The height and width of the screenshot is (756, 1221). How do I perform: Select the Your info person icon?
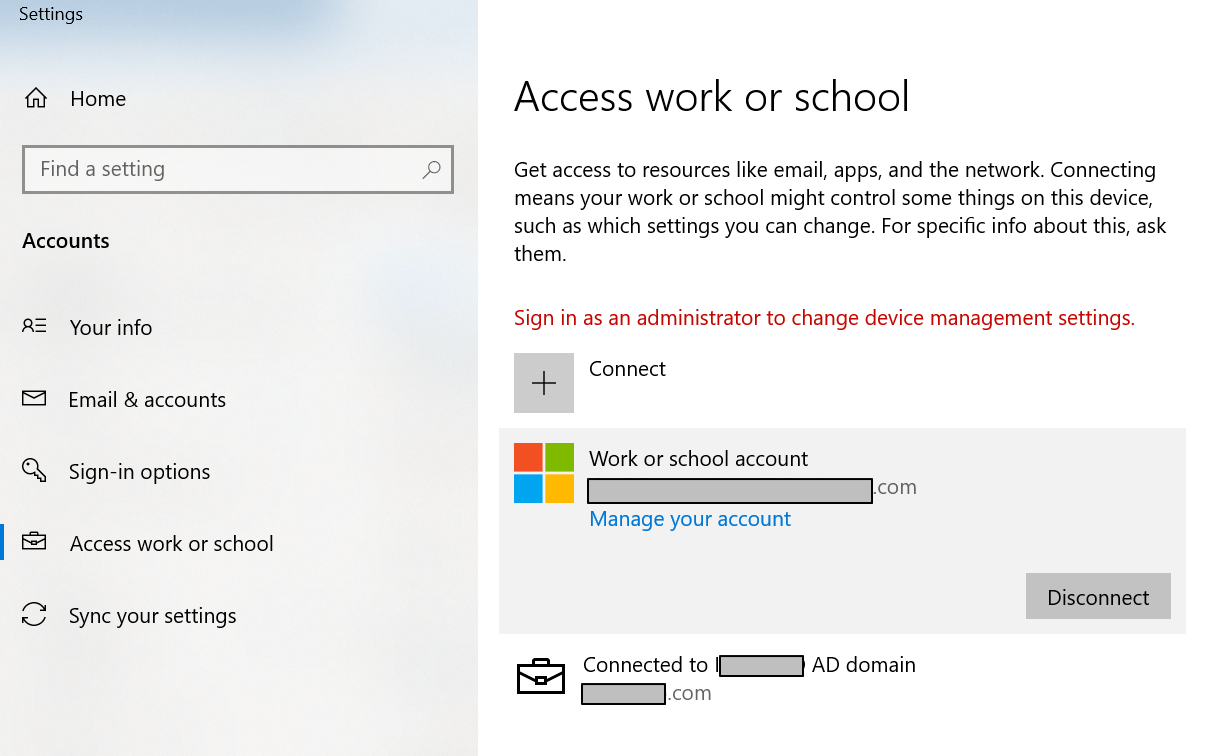[34, 327]
